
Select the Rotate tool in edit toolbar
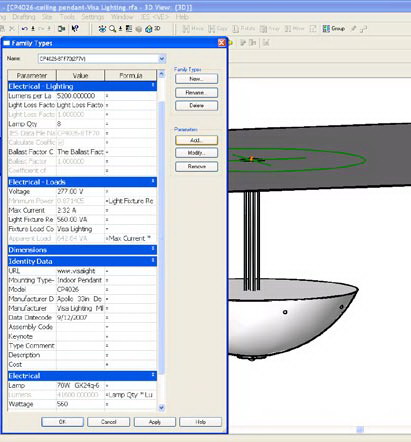coord(244,29)
